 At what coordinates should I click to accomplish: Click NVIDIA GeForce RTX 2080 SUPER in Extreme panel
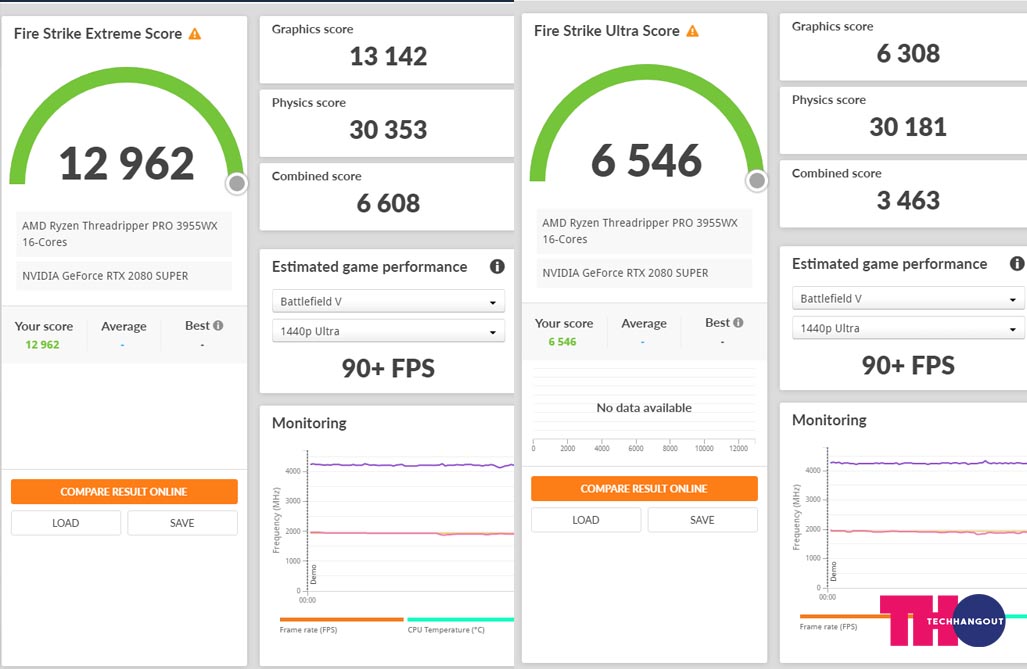coord(105,276)
